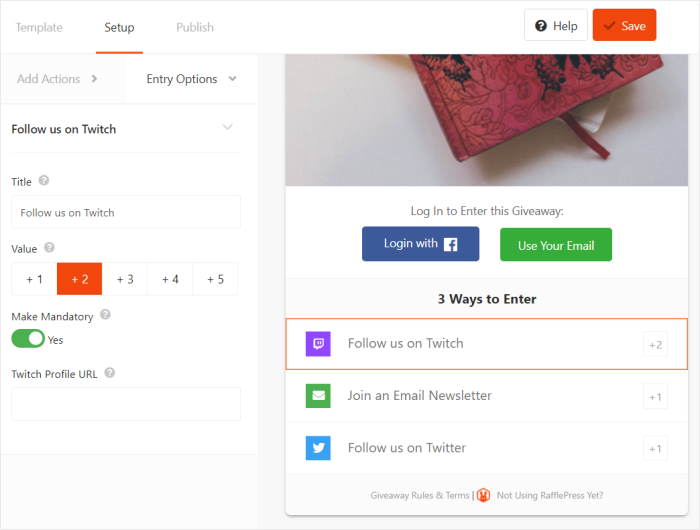Click help icon next to Value label
Screen dimensions: 700x530
tap(50, 247)
